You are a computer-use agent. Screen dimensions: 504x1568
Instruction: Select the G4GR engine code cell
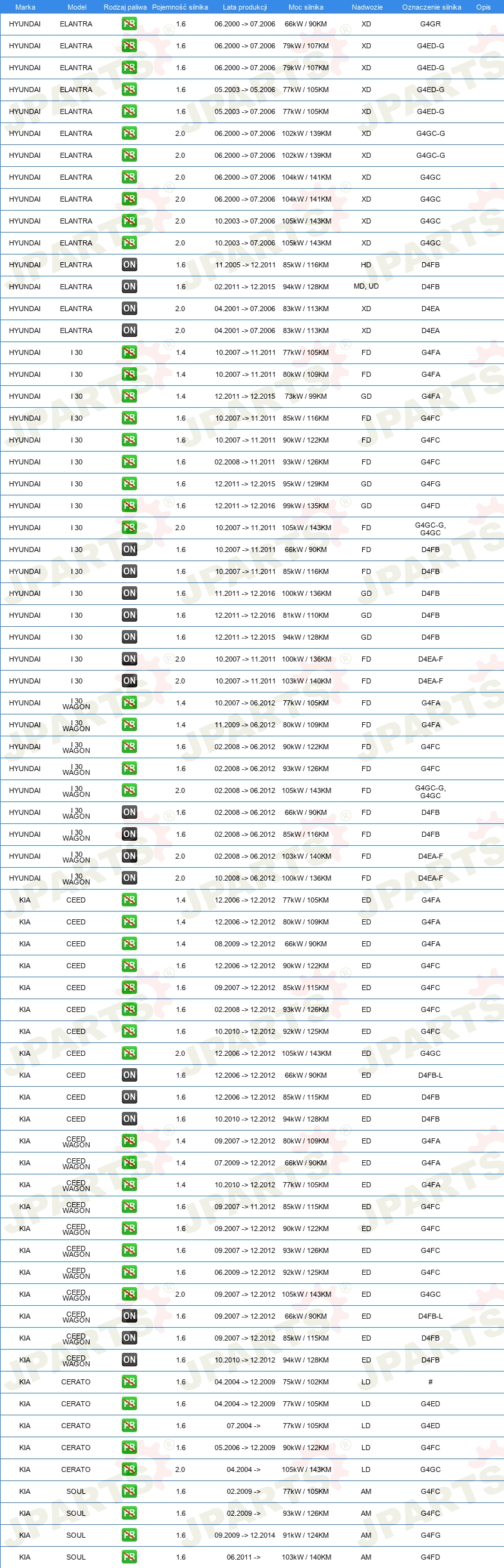point(431,24)
